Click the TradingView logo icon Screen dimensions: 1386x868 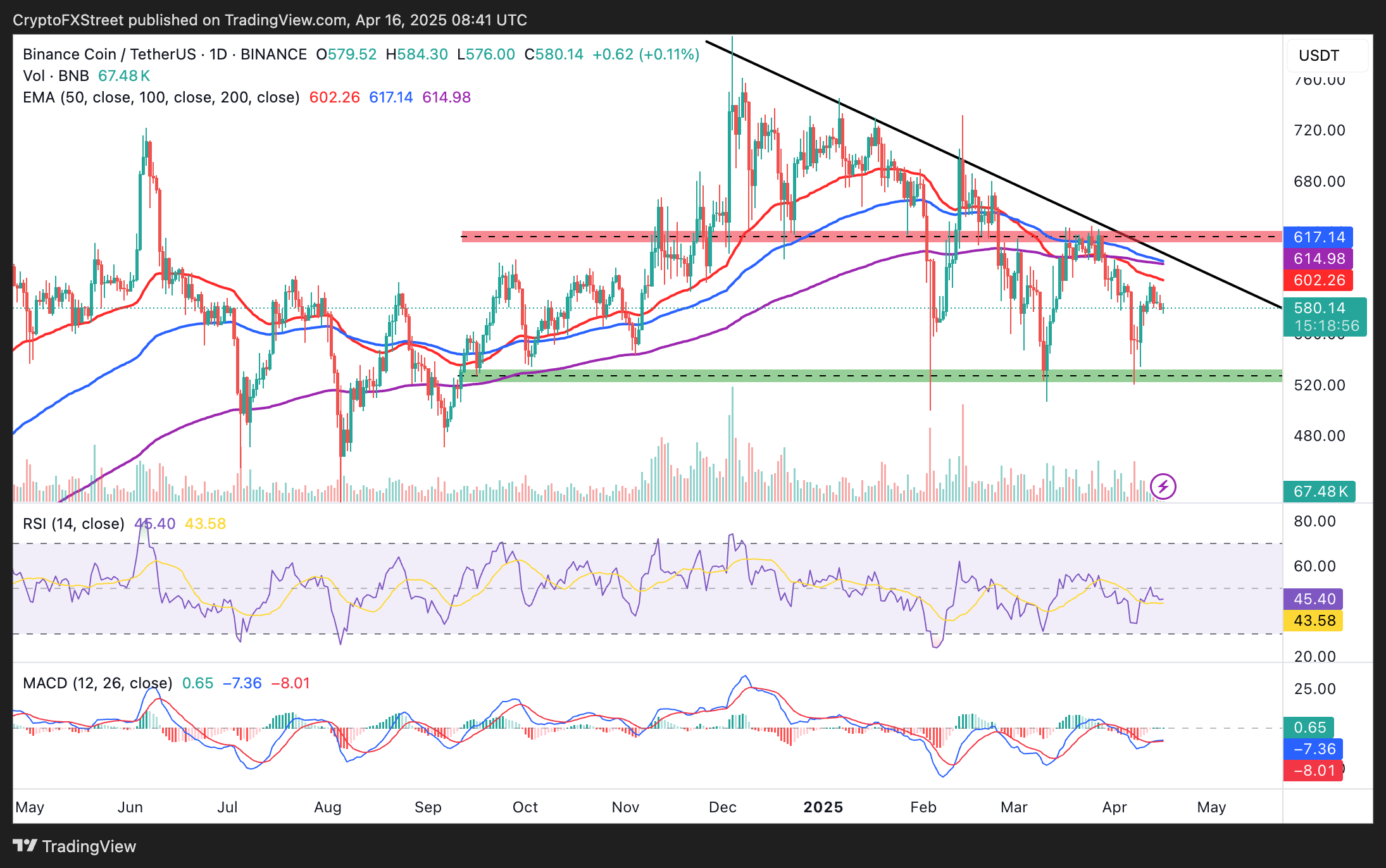pyautogui.click(x=25, y=846)
